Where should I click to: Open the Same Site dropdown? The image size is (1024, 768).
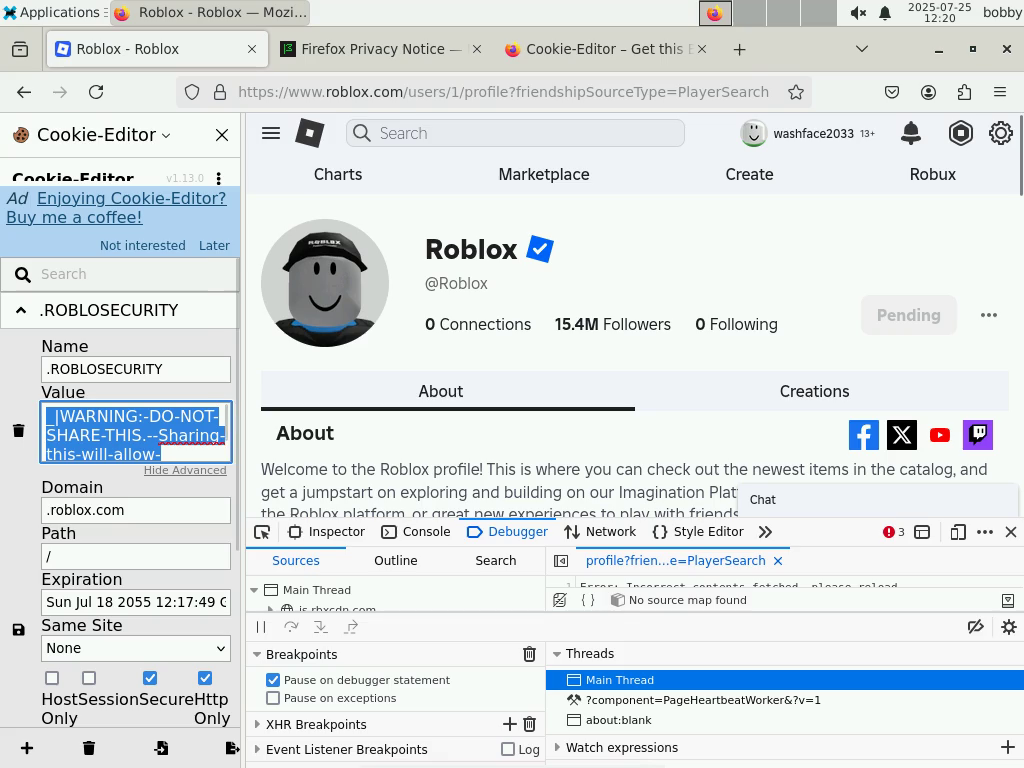136,648
